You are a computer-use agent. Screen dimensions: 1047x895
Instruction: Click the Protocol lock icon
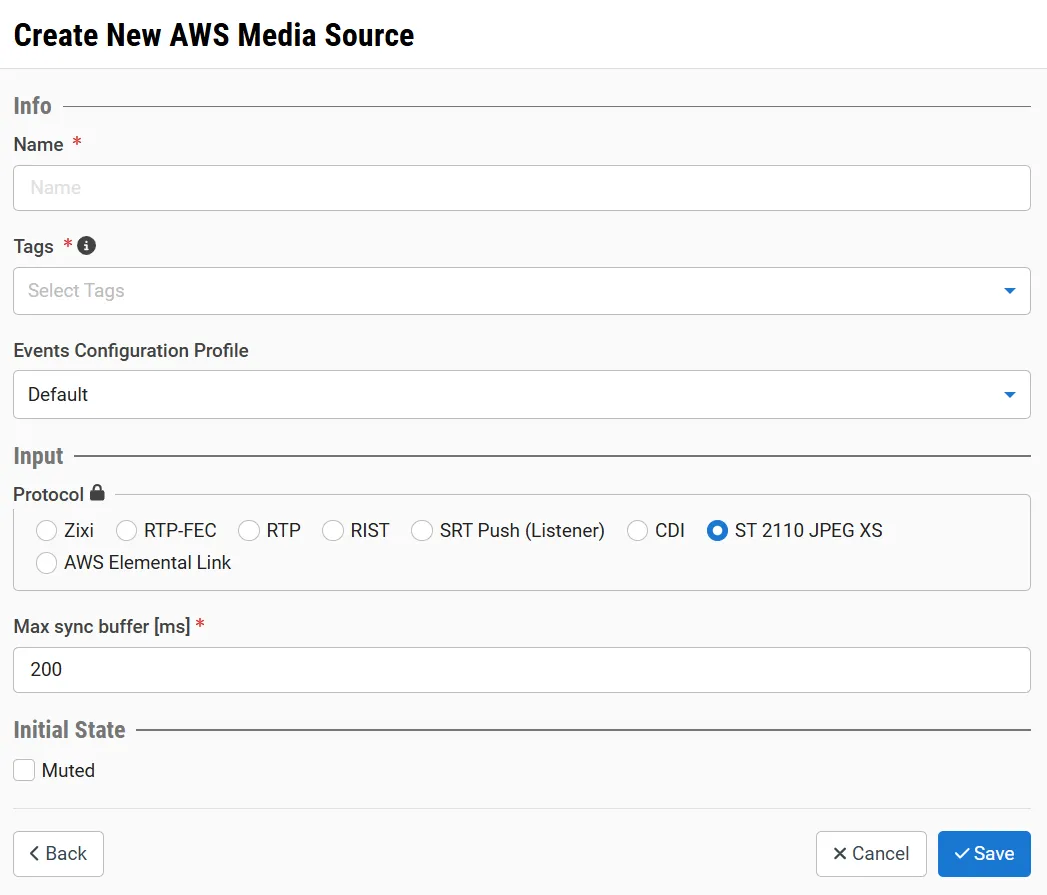tap(97, 493)
